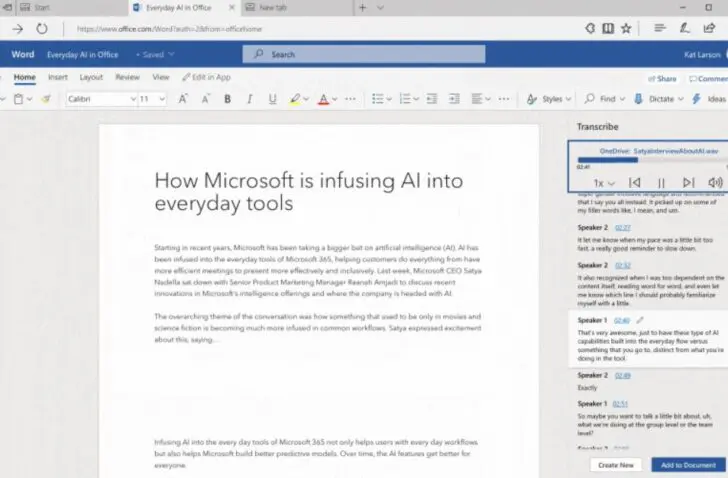Switch to the New tab browser tab
This screenshot has width=728, height=478.
tap(297, 7)
